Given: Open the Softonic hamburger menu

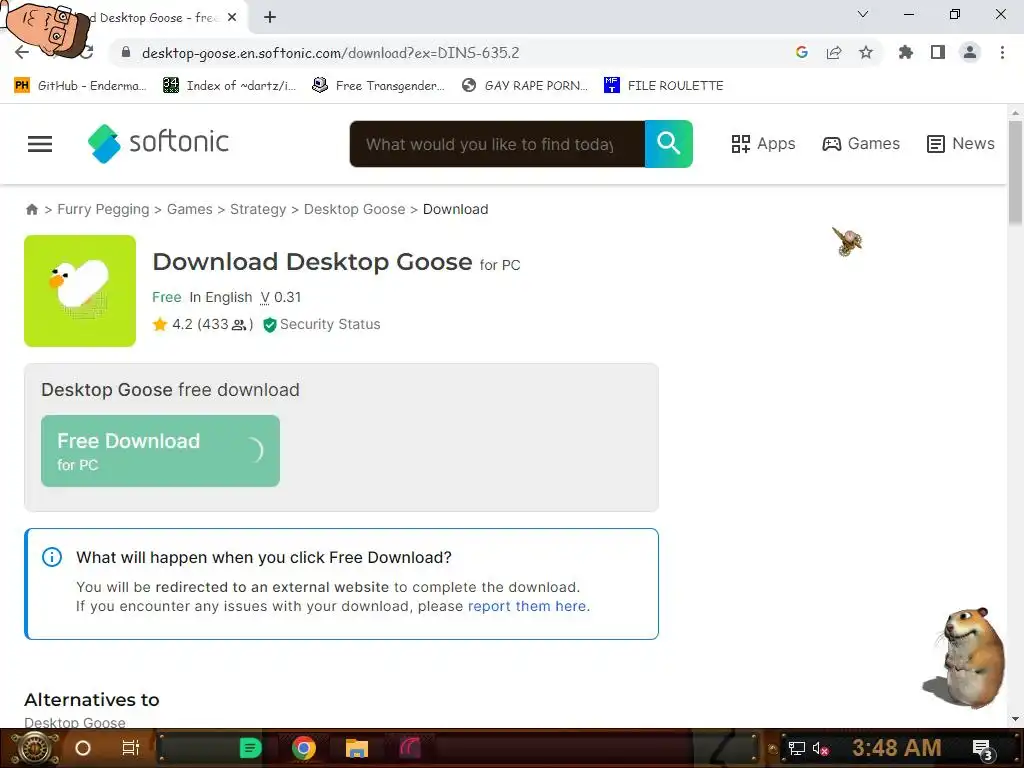Looking at the screenshot, I should tap(40, 144).
